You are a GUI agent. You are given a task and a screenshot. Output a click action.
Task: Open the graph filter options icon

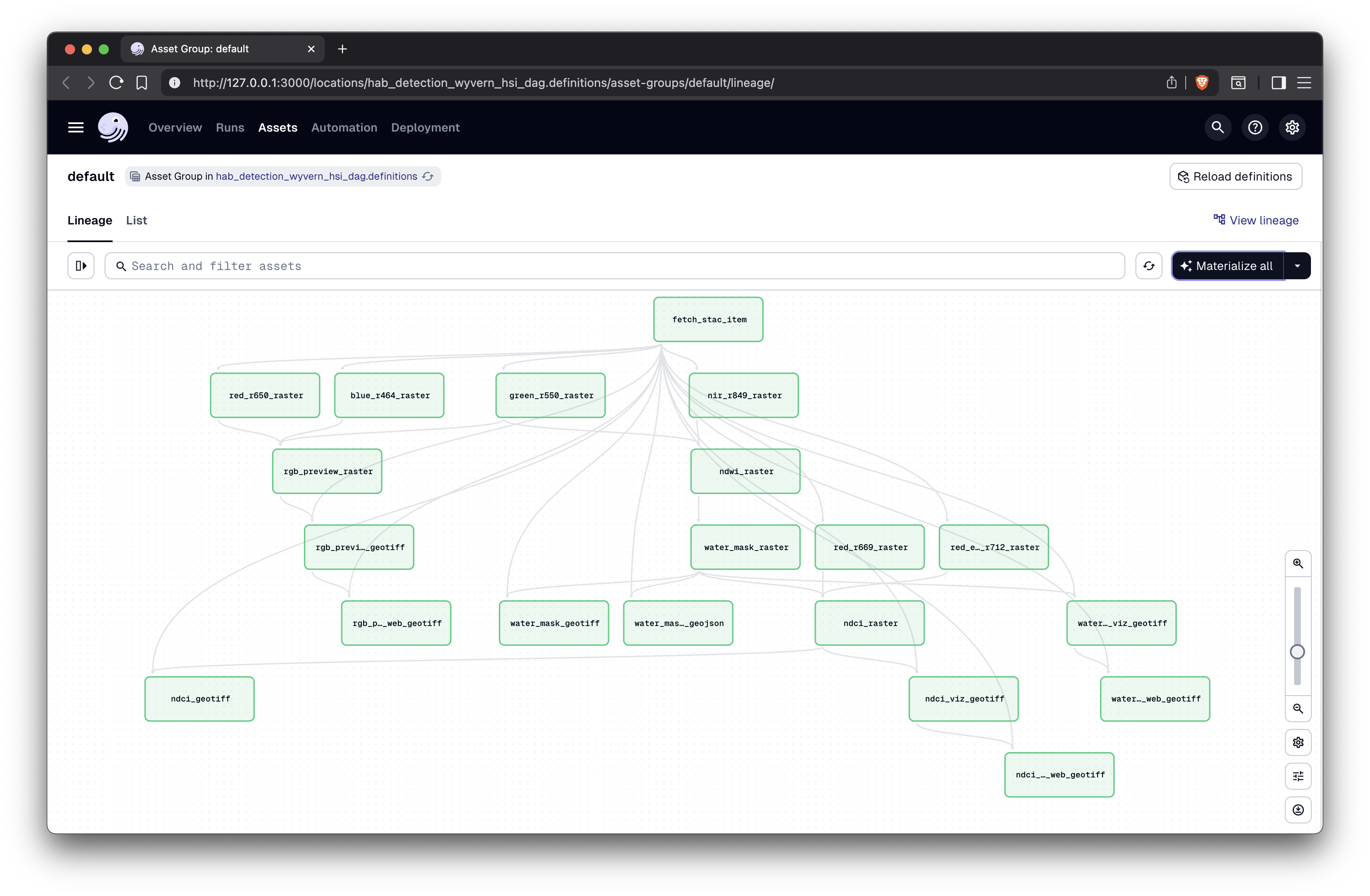point(1298,776)
